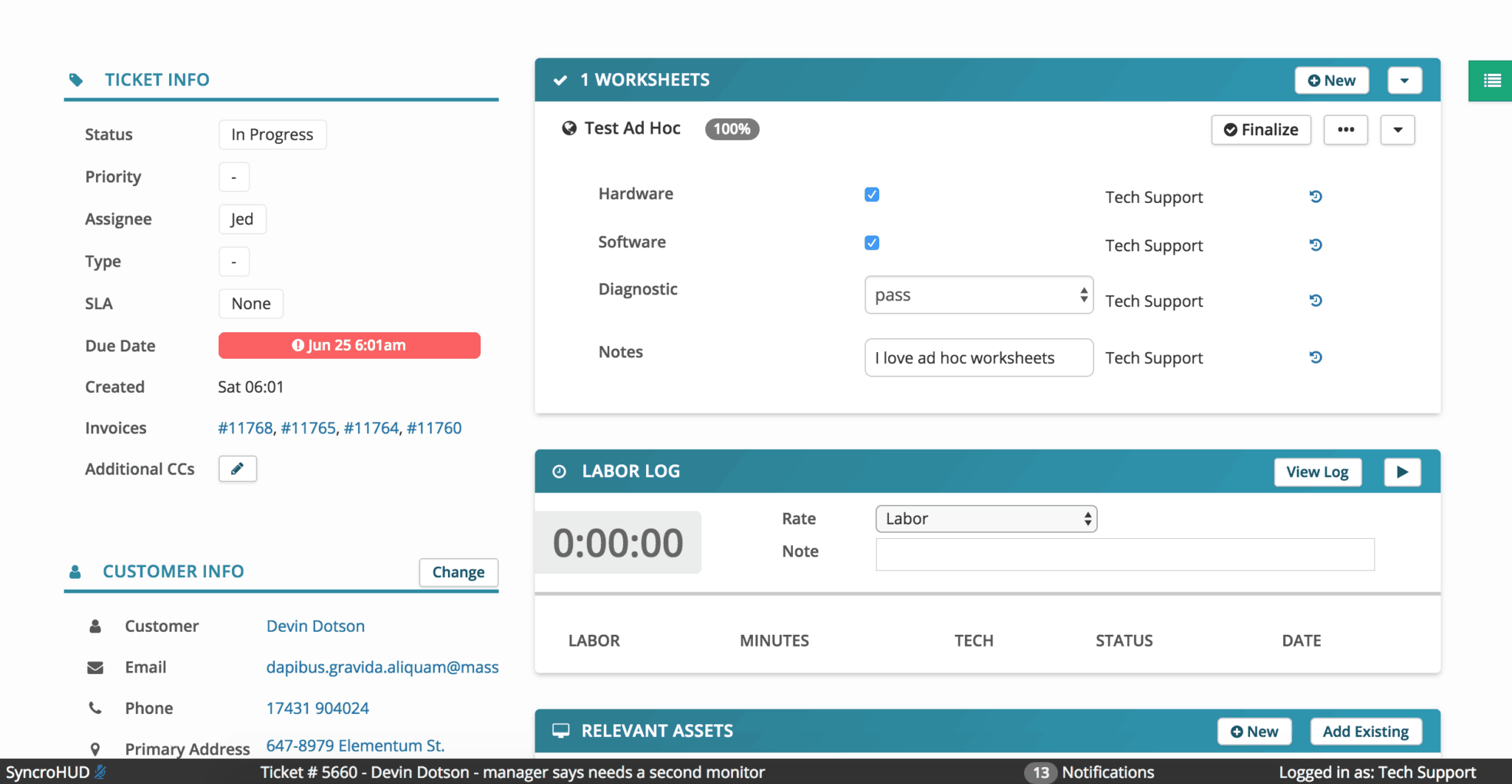Start the labor timer with the play icon

pos(1403,472)
